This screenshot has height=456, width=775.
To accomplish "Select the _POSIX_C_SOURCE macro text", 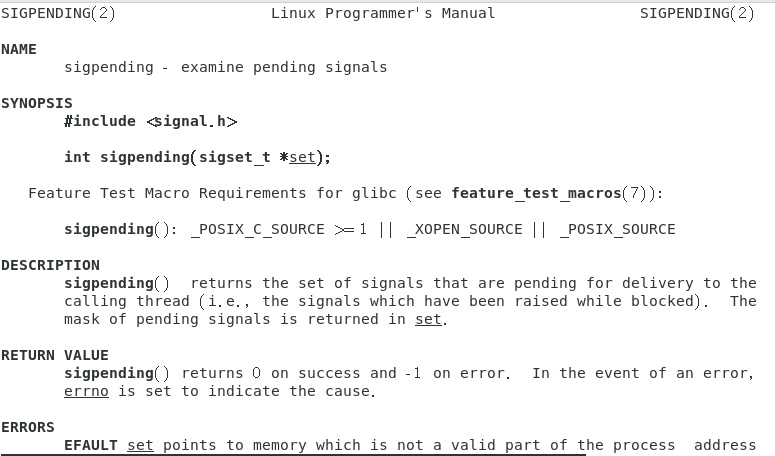I will 258,230.
